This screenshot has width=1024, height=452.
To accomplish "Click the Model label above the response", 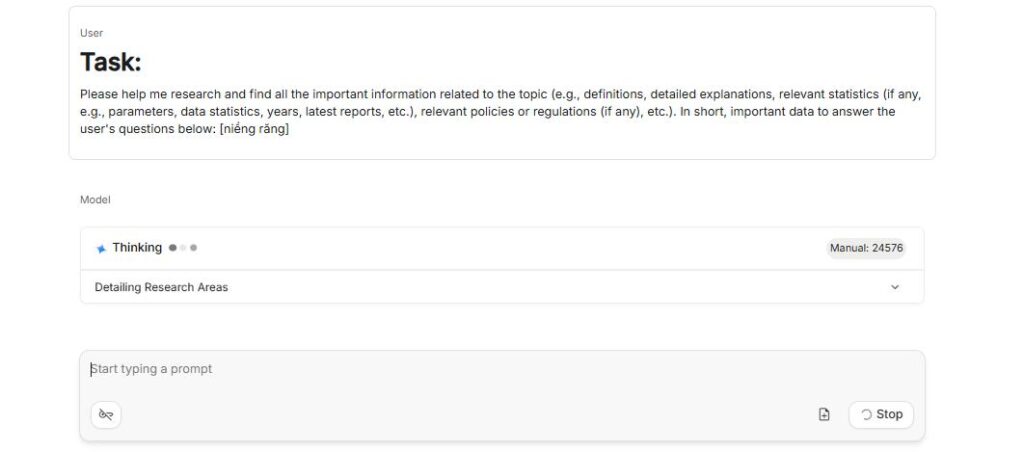I will pos(95,200).
